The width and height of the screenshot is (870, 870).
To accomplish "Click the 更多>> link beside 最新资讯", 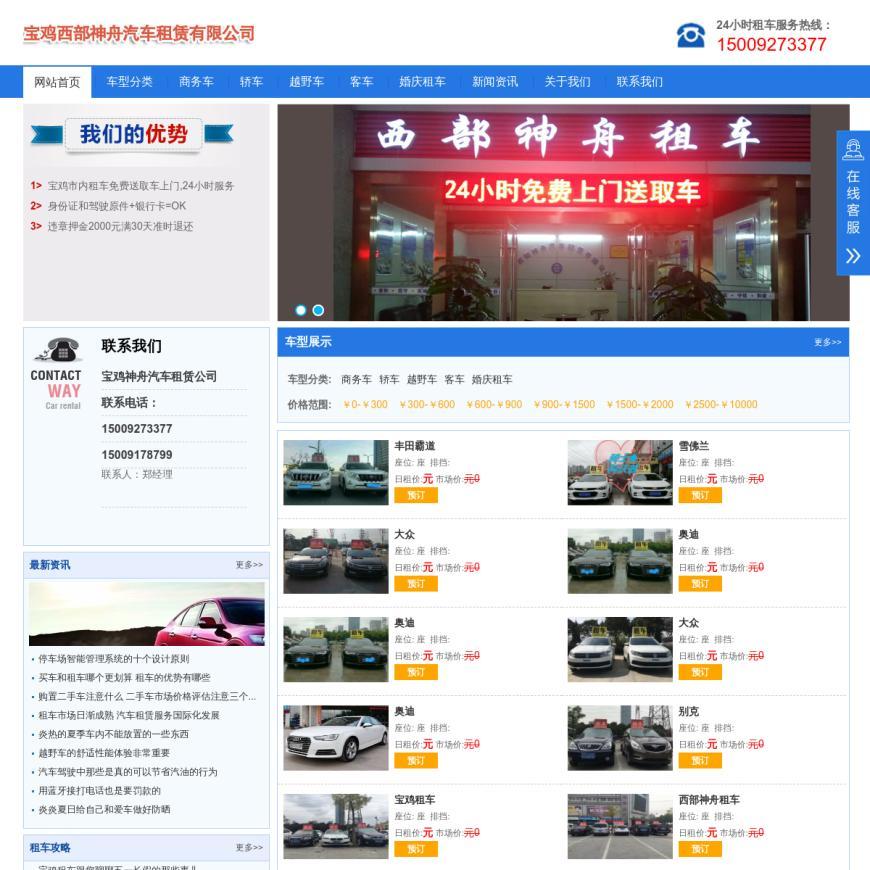I will coord(249,565).
